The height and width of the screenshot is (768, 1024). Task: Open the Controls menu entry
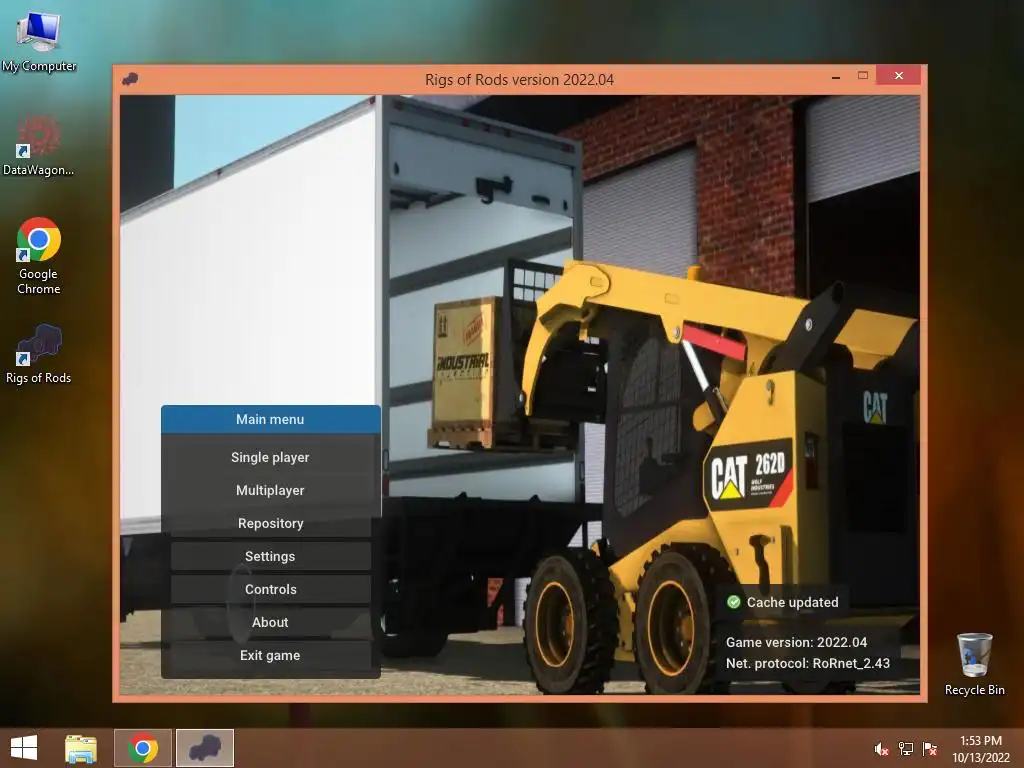click(x=270, y=589)
